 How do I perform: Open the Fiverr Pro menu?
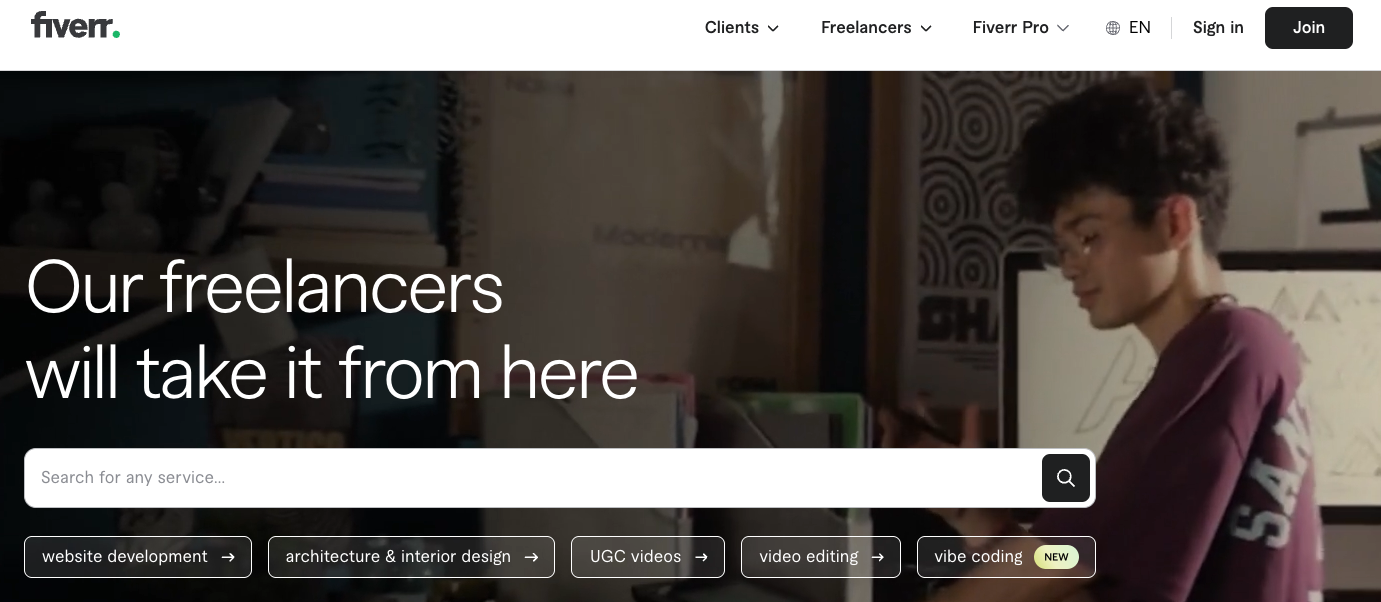coord(1021,28)
